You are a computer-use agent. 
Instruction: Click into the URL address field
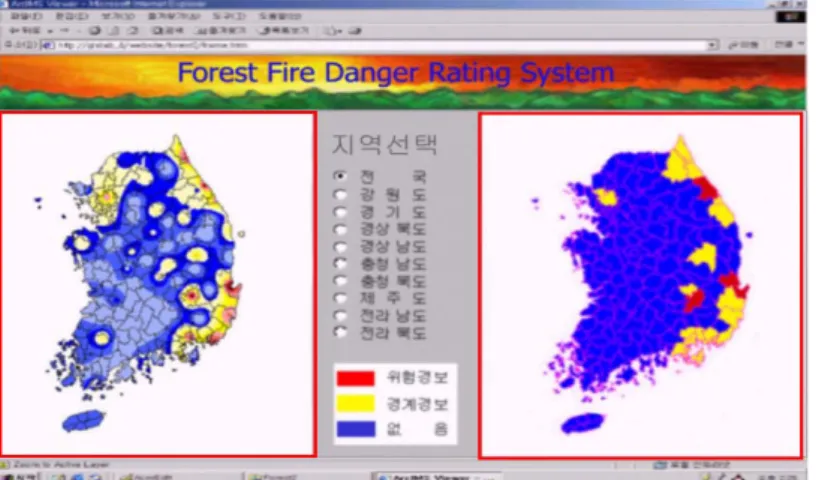point(381,45)
